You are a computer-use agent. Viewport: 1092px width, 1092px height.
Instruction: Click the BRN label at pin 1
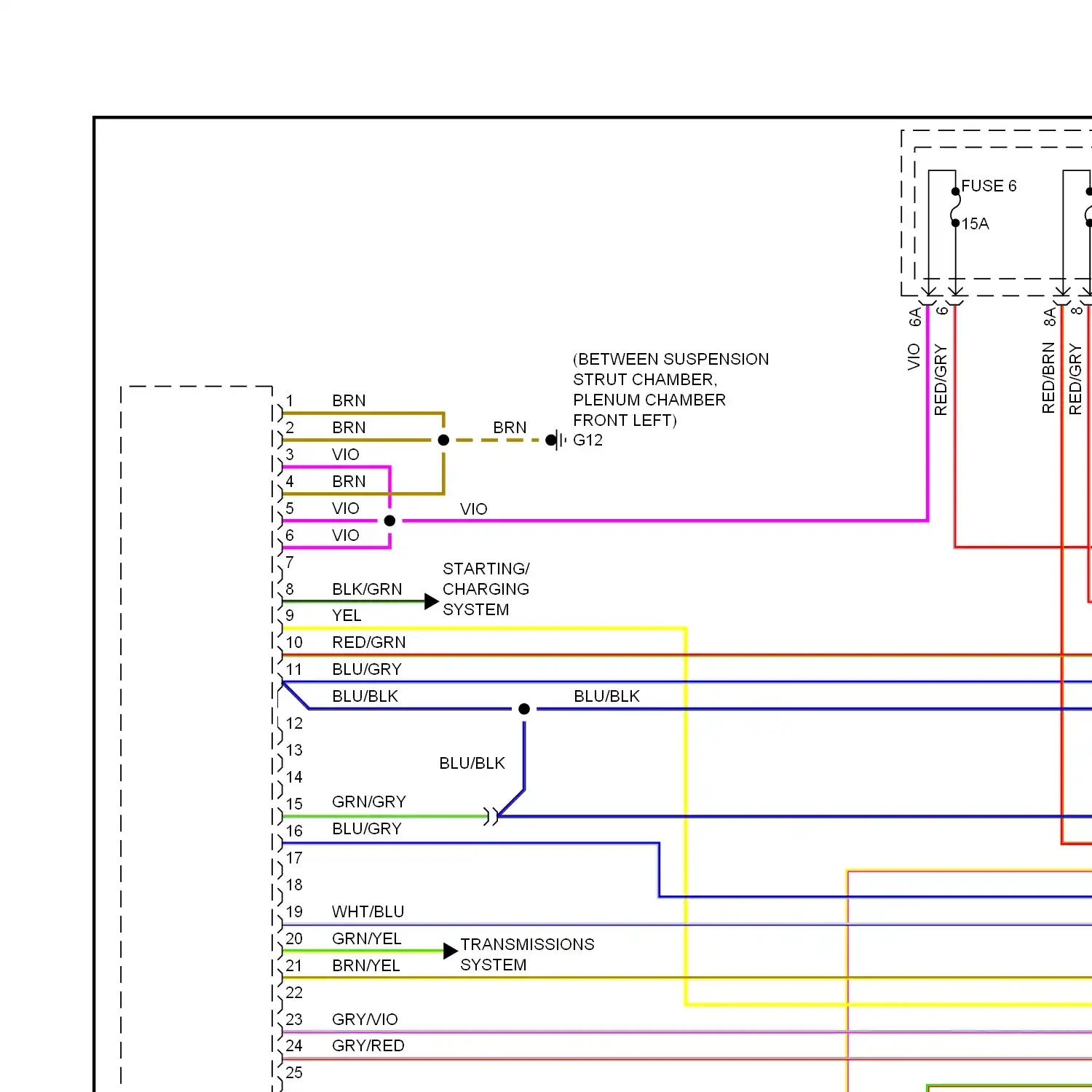point(349,401)
